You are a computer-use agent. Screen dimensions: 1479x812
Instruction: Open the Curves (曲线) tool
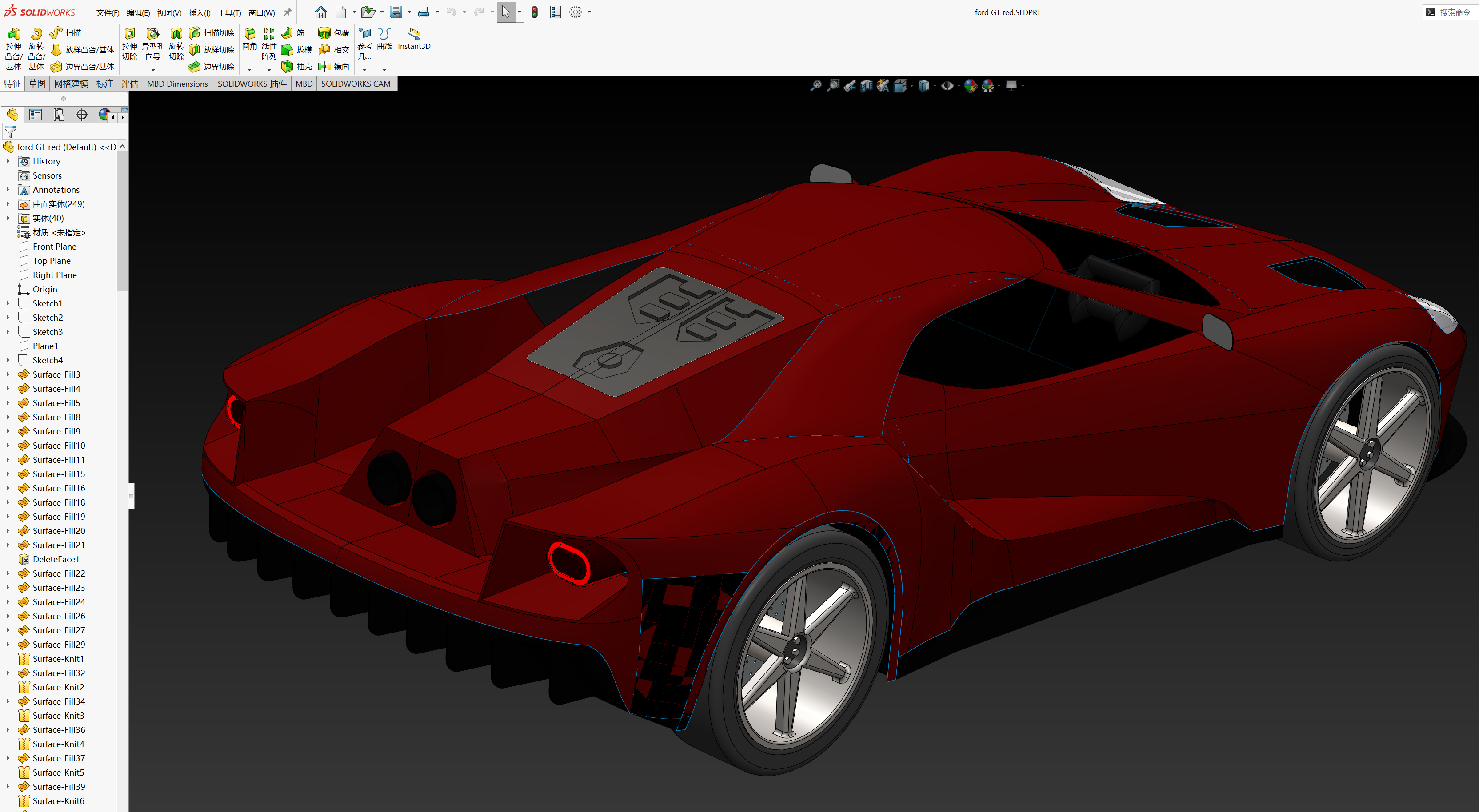(x=384, y=39)
